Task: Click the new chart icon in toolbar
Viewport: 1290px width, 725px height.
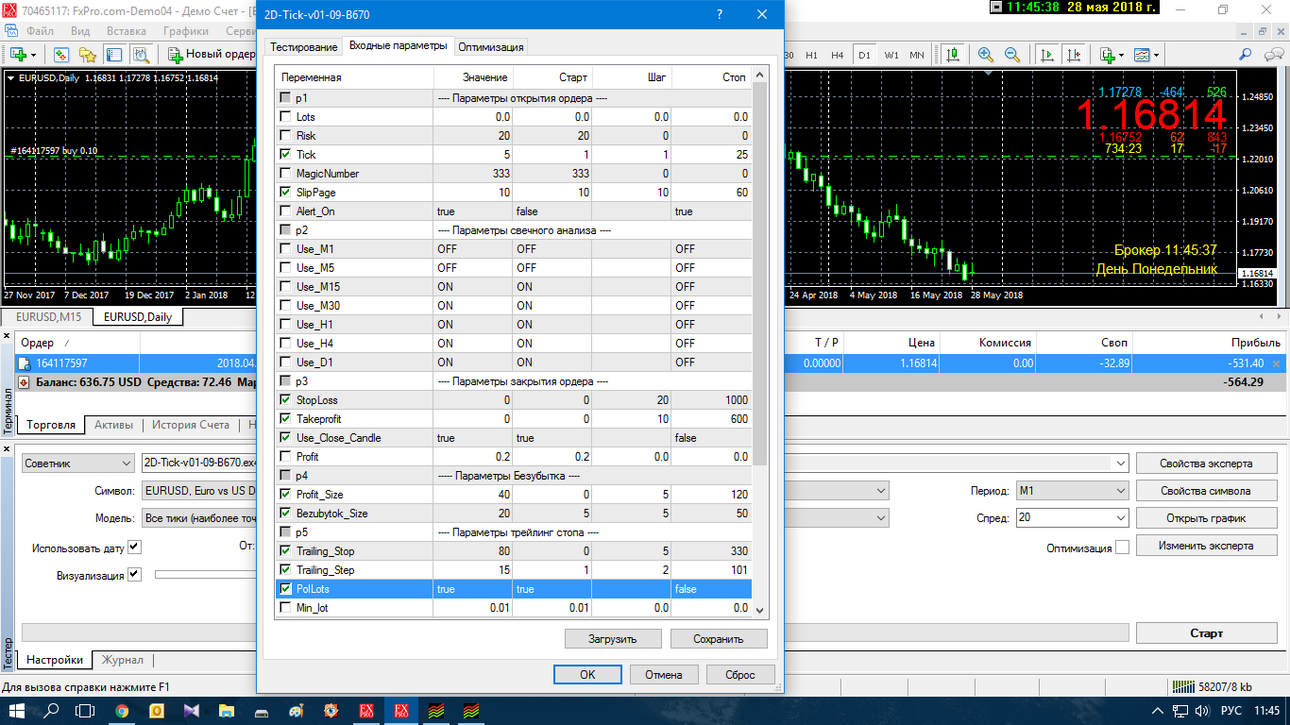Action: coord(18,55)
